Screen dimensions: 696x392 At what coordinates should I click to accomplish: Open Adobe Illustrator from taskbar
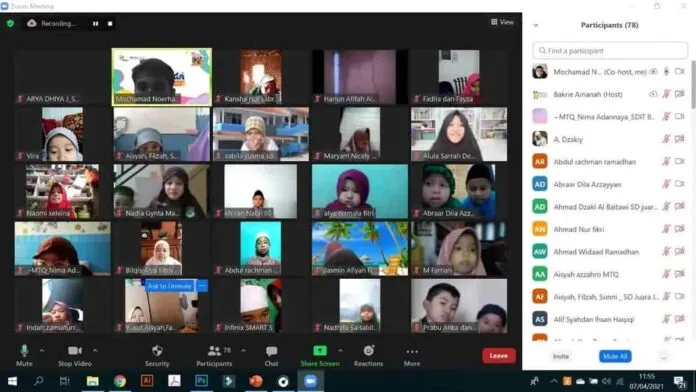147,381
